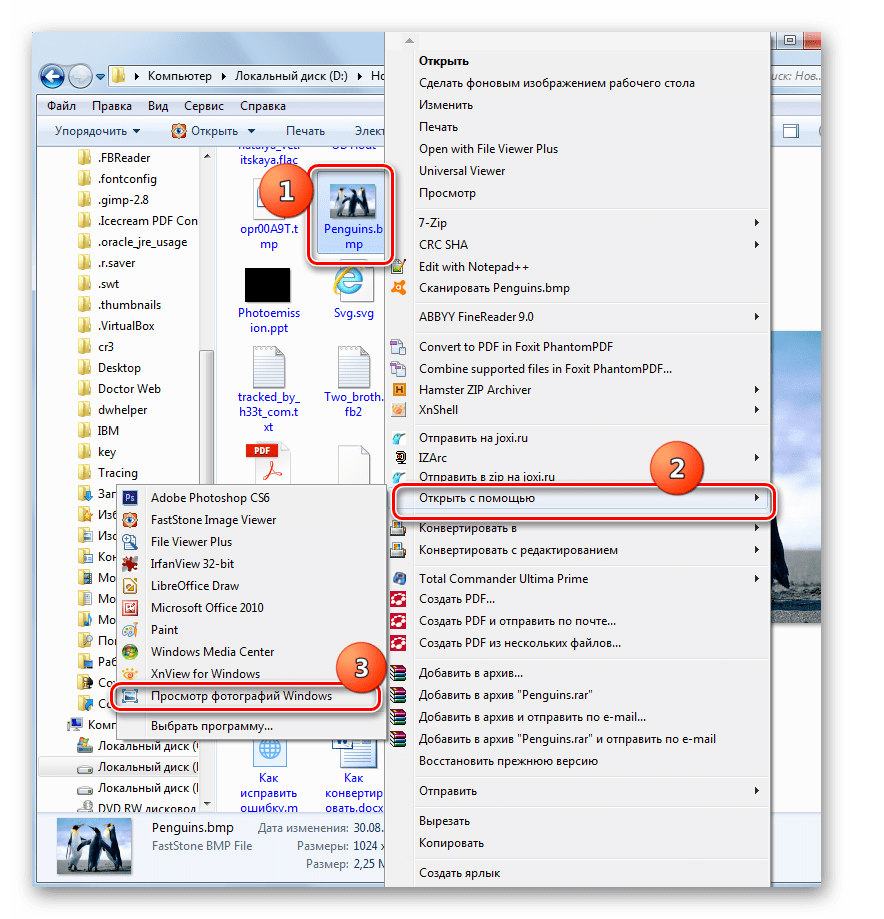The image size is (884, 919).
Task: Click the XnShell icon in context menu
Action: [399, 410]
